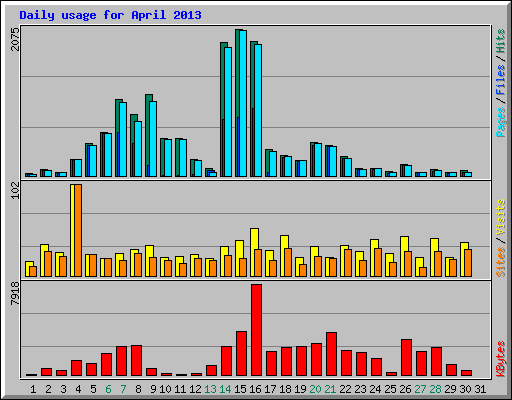The image size is (512, 400).
Task: Click the red 'KBytes' legend label
Action: tap(501, 359)
